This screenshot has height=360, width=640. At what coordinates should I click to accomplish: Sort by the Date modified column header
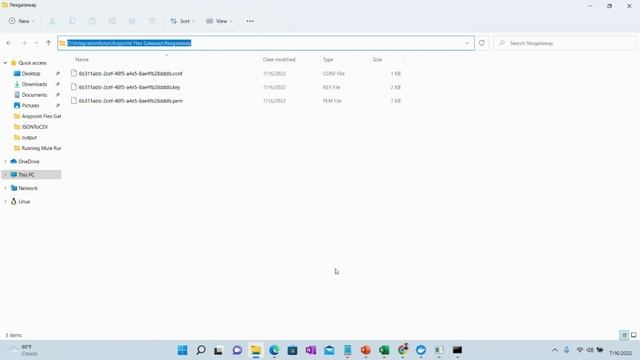279,60
